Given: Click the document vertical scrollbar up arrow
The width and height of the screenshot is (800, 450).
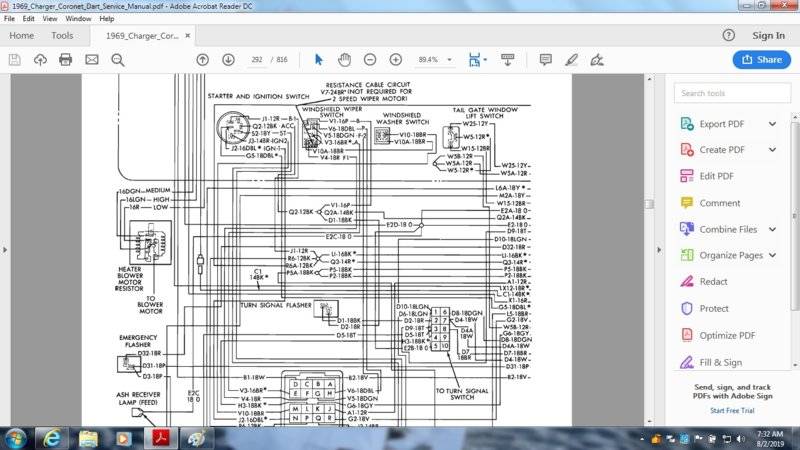Looking at the screenshot, I should coord(649,79).
